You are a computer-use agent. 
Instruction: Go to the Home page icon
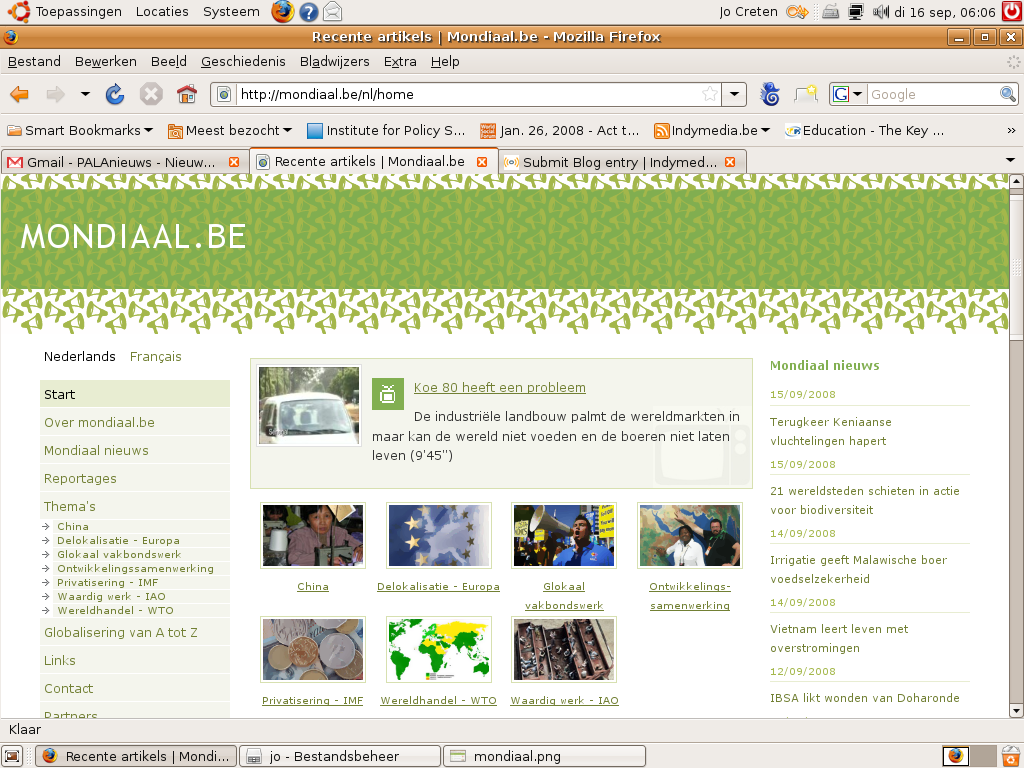(x=187, y=95)
